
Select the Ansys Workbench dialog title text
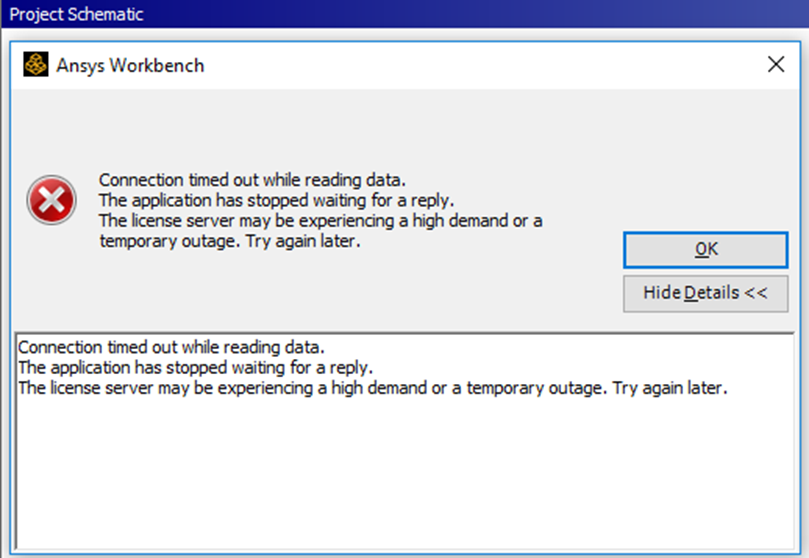tap(130, 65)
